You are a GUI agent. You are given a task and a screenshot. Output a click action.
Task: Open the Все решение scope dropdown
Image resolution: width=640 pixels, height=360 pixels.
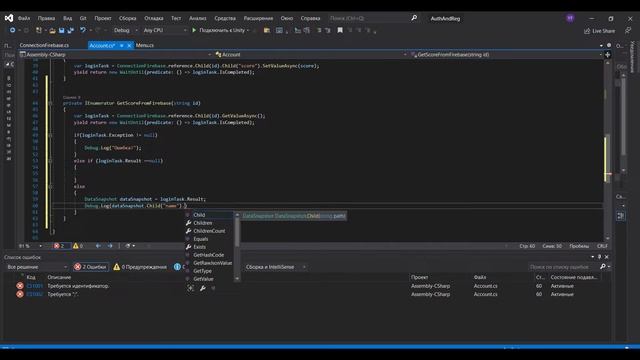click(37, 267)
